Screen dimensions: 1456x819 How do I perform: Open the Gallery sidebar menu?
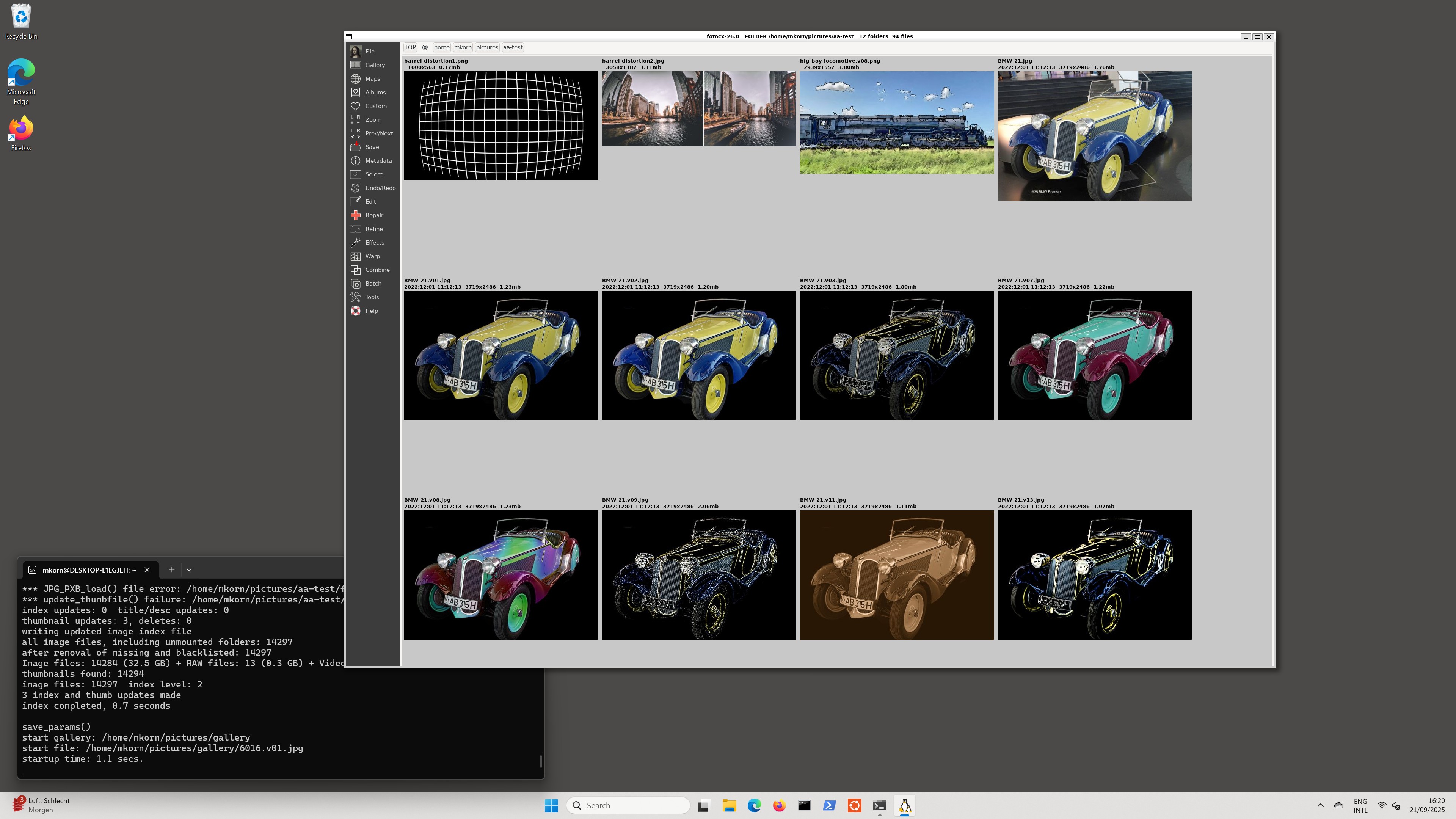coord(374,65)
